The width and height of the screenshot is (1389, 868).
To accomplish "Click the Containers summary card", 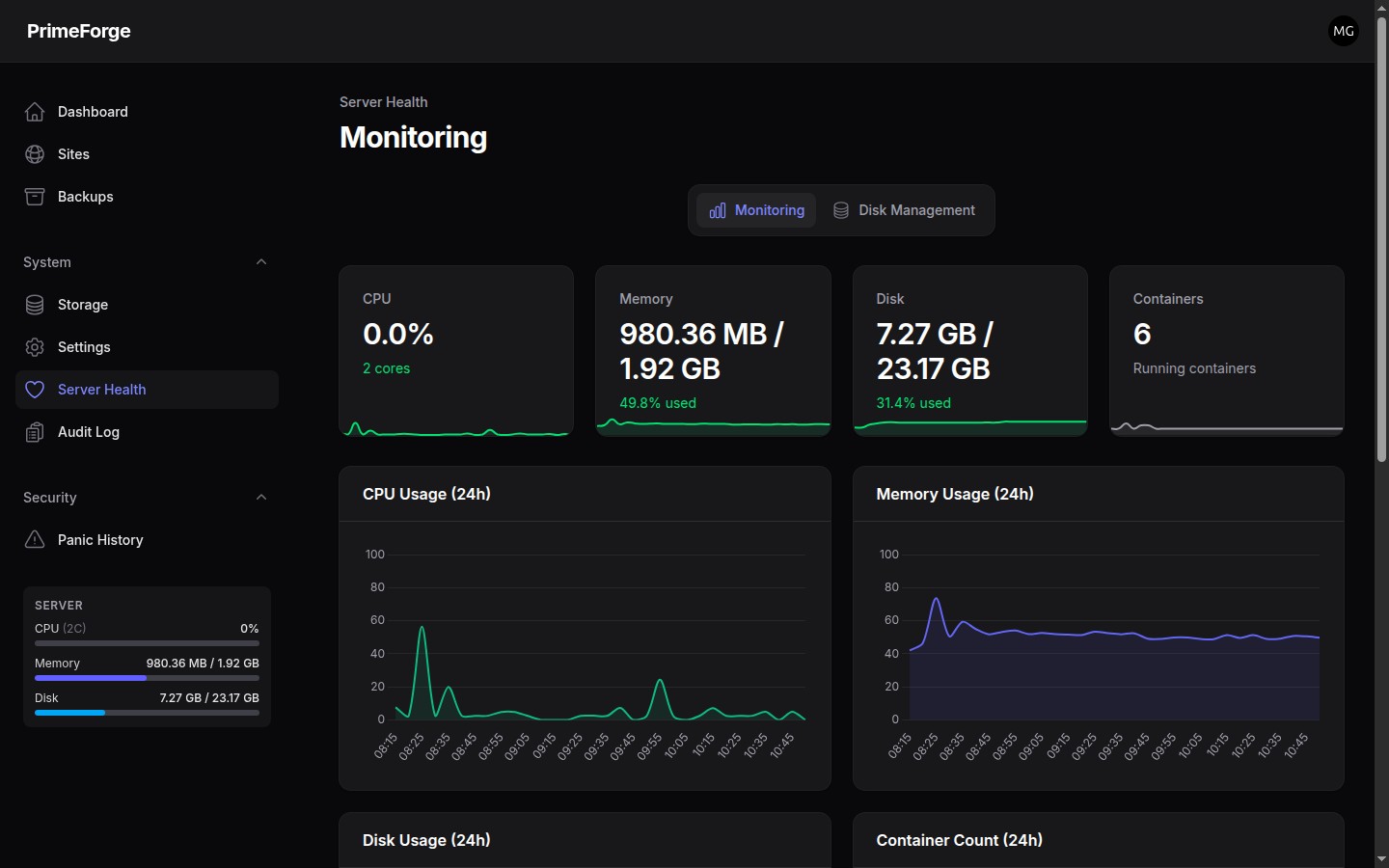I will (x=1227, y=351).
